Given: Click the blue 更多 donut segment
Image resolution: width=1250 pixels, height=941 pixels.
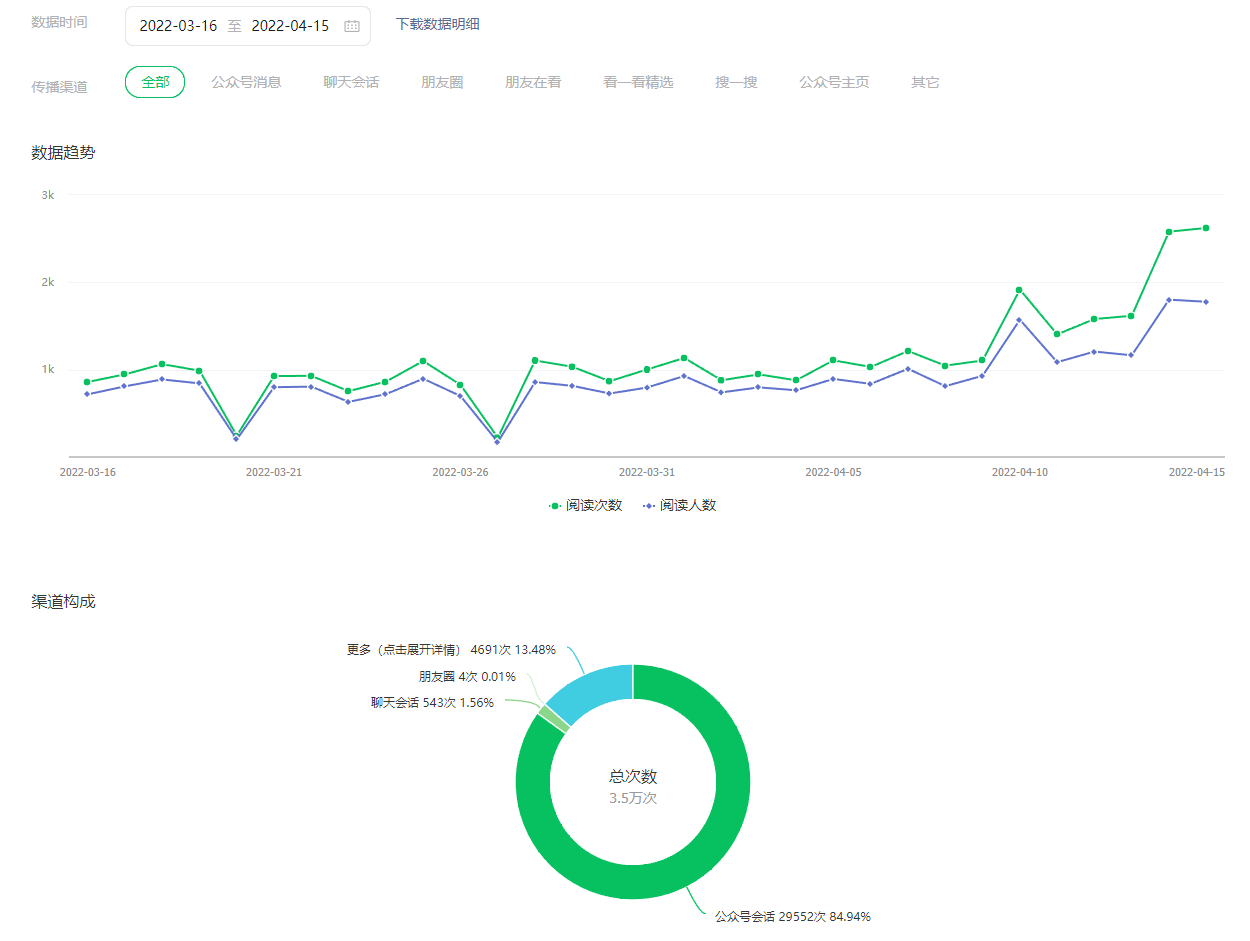Looking at the screenshot, I should [591, 691].
